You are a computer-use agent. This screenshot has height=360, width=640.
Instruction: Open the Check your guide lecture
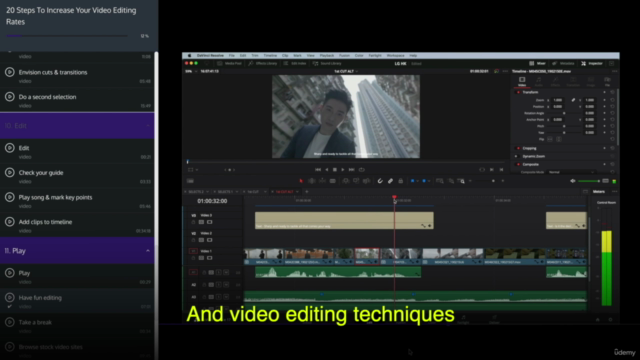(77, 176)
